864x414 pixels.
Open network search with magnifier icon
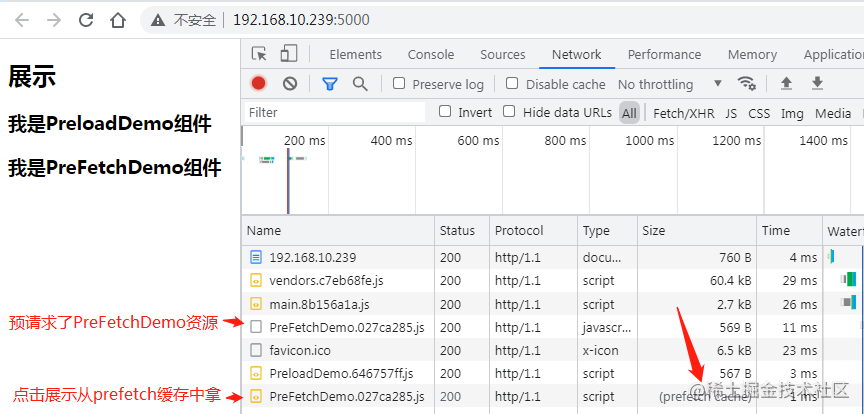point(360,84)
